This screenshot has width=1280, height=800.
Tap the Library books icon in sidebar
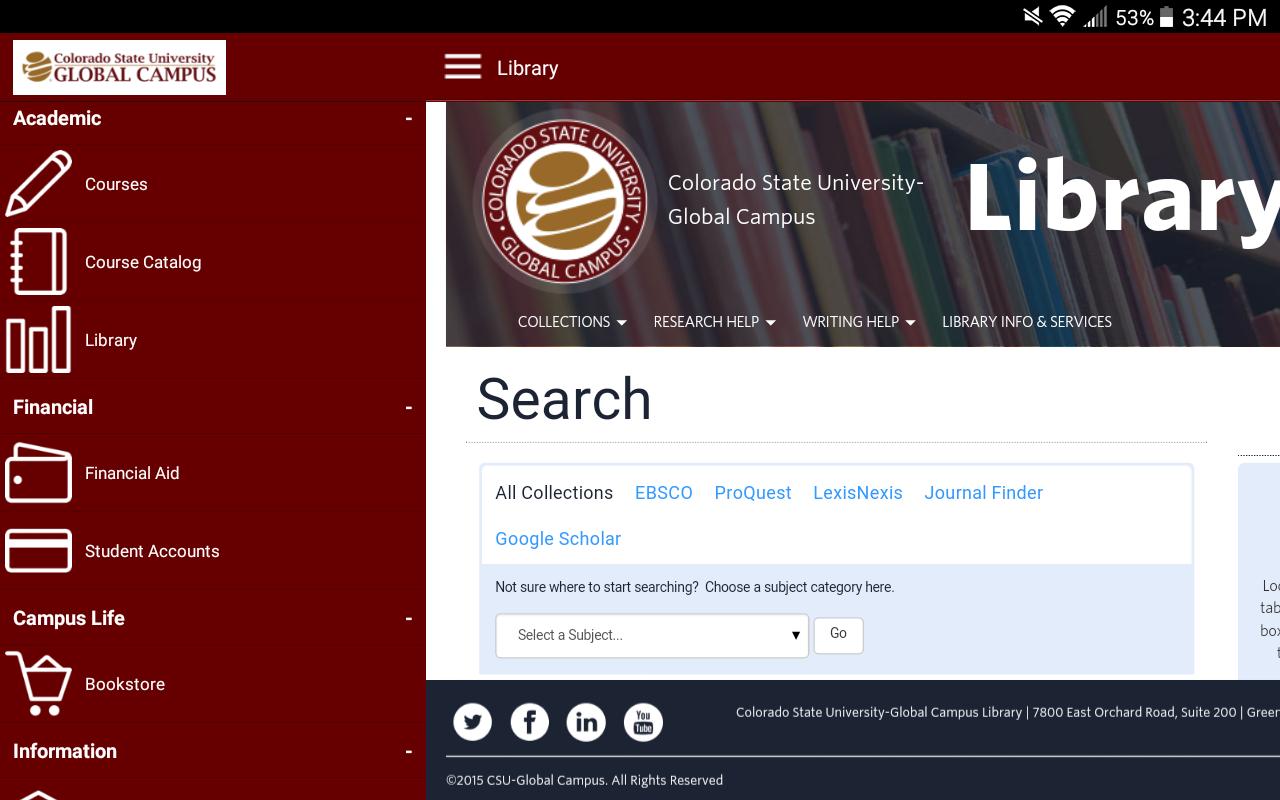39,340
